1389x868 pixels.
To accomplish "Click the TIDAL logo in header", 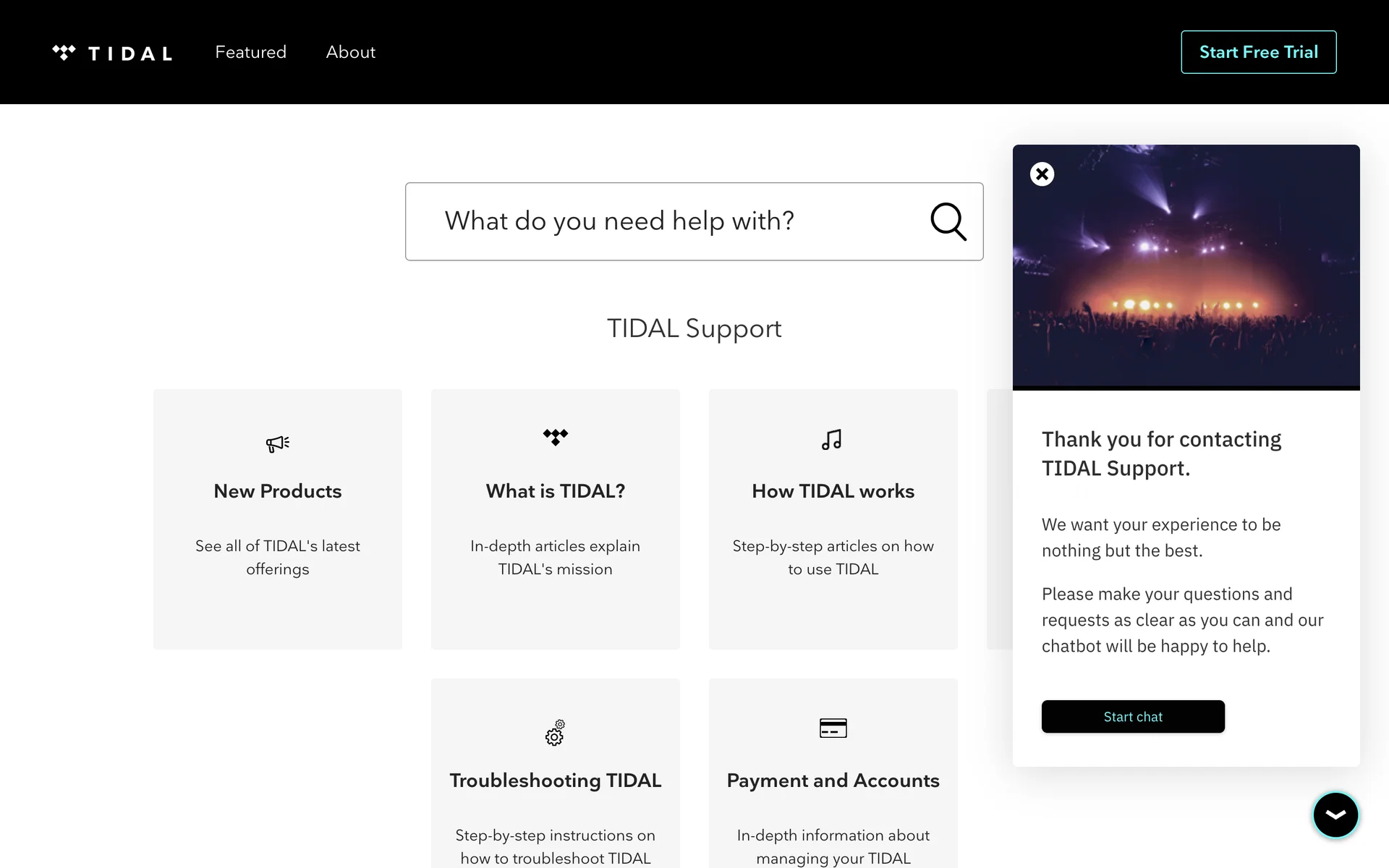I will click(x=112, y=53).
